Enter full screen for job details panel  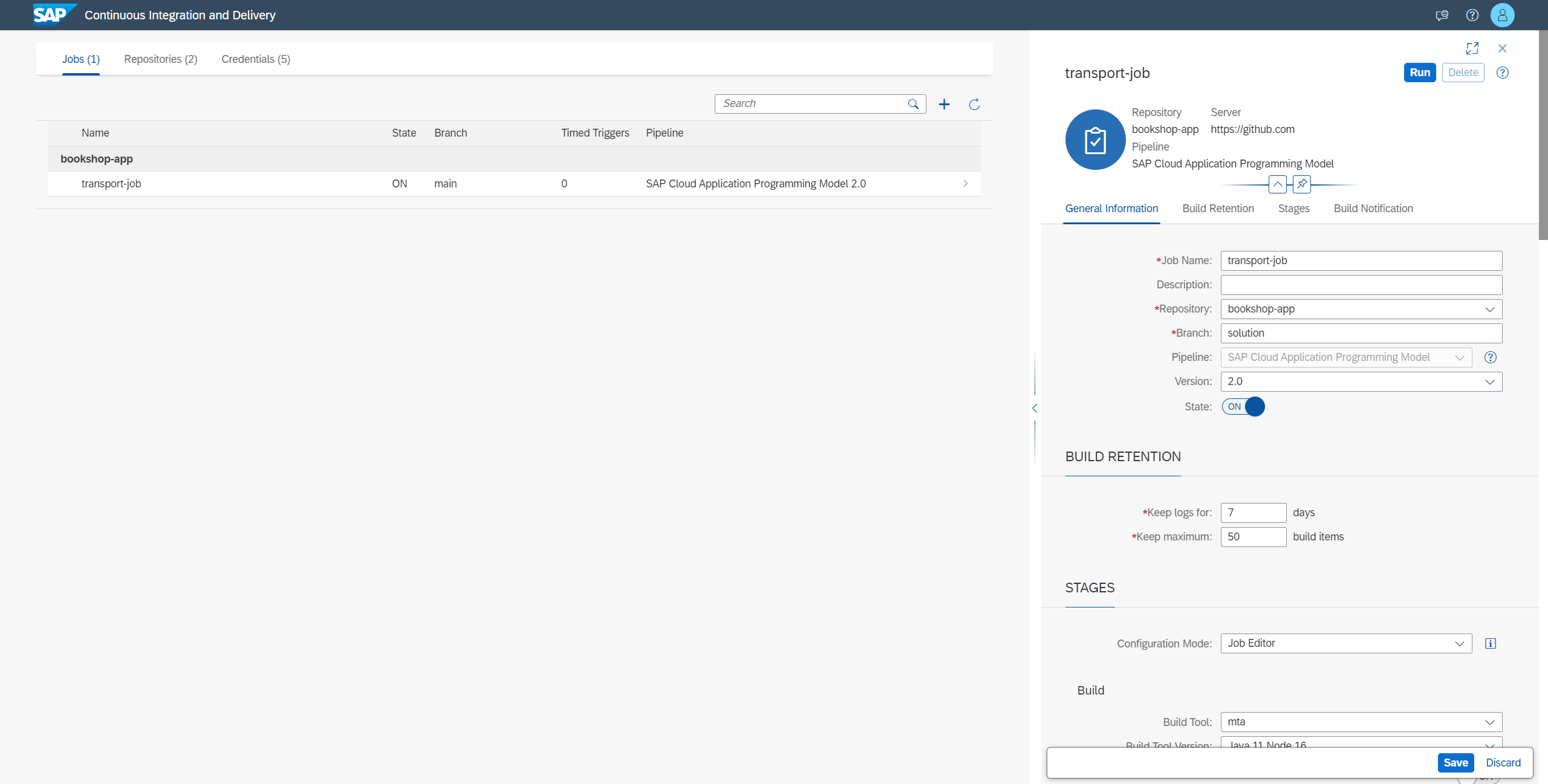coord(1472,48)
